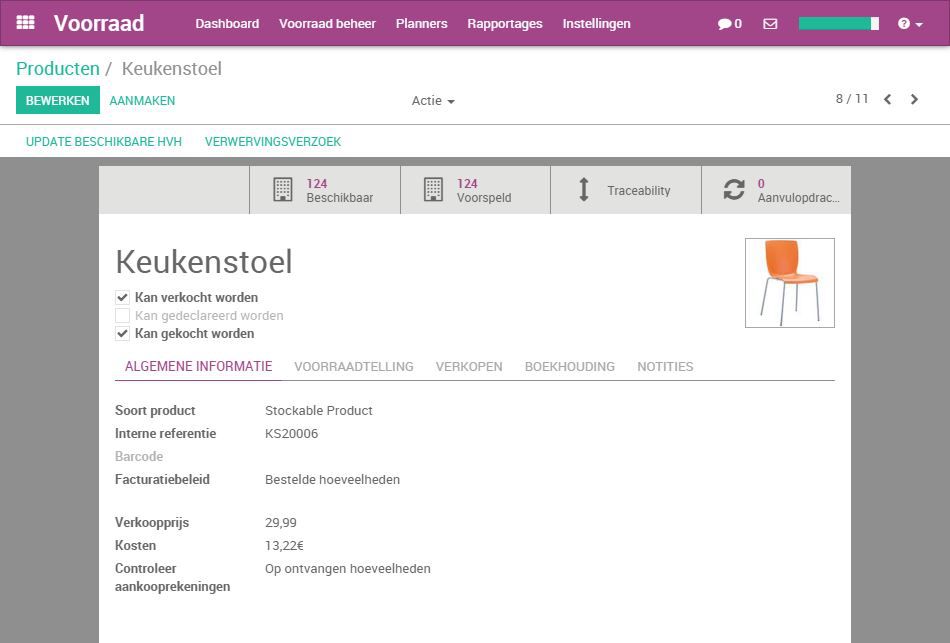This screenshot has width=950, height=643.
Task: Disable Kan gekocht worden
Action: click(x=122, y=333)
